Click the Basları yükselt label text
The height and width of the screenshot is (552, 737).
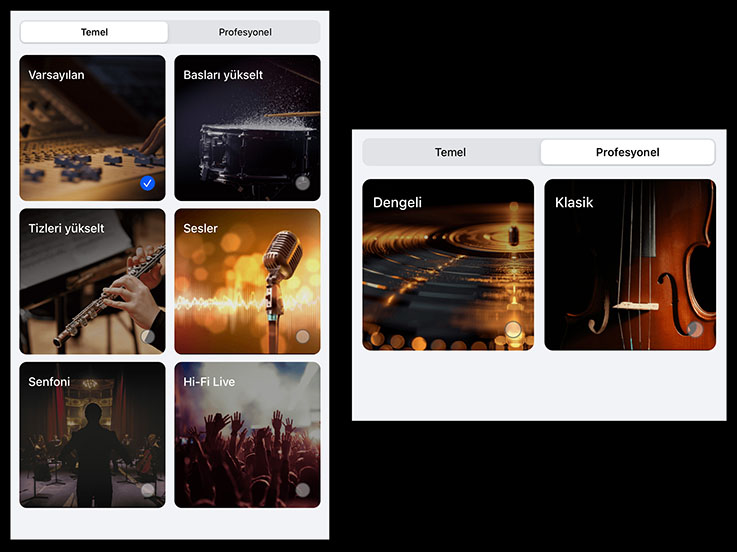223,75
